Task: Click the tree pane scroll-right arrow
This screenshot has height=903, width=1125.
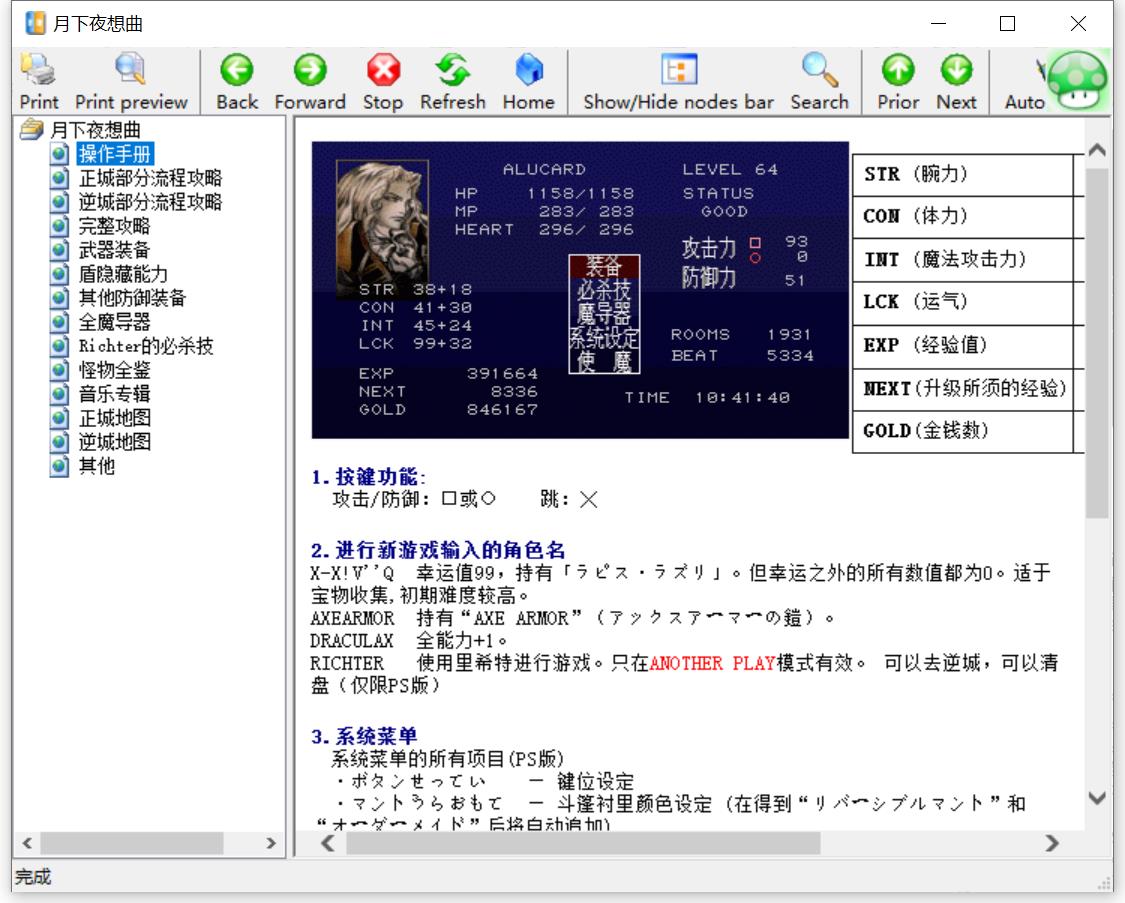Action: coord(270,843)
